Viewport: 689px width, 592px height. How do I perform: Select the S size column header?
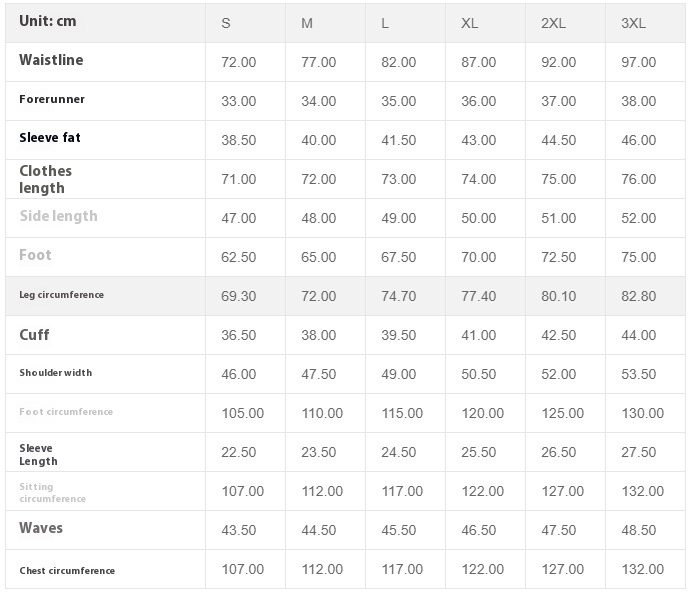tap(226, 23)
